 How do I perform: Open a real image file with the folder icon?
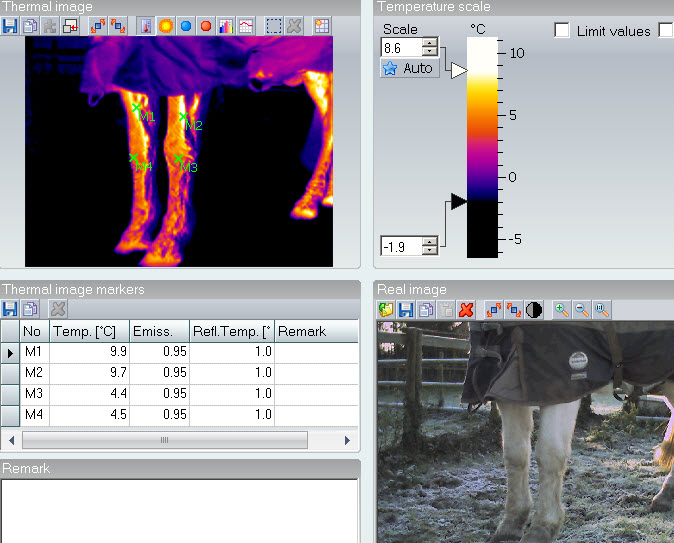click(386, 310)
